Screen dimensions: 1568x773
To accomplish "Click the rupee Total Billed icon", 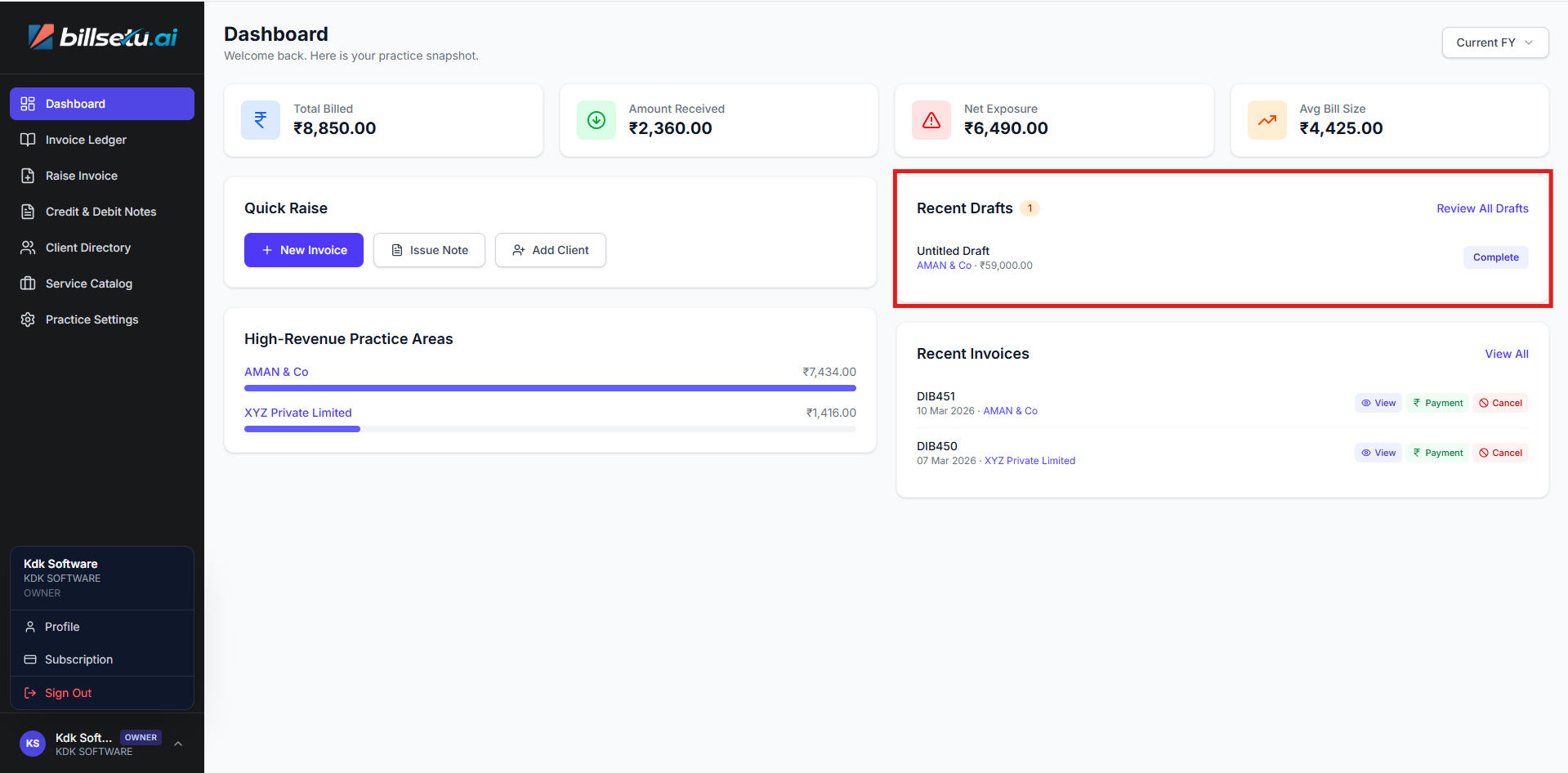I will point(261,120).
